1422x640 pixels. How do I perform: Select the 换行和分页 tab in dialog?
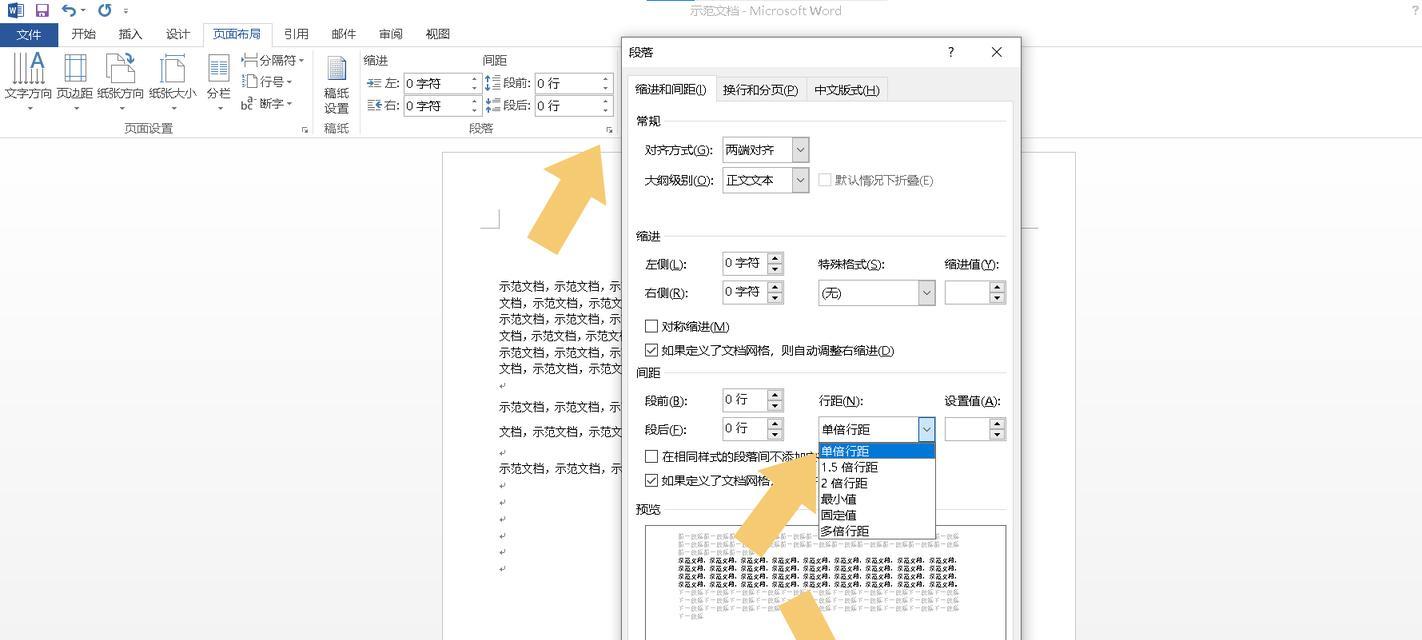(760, 90)
